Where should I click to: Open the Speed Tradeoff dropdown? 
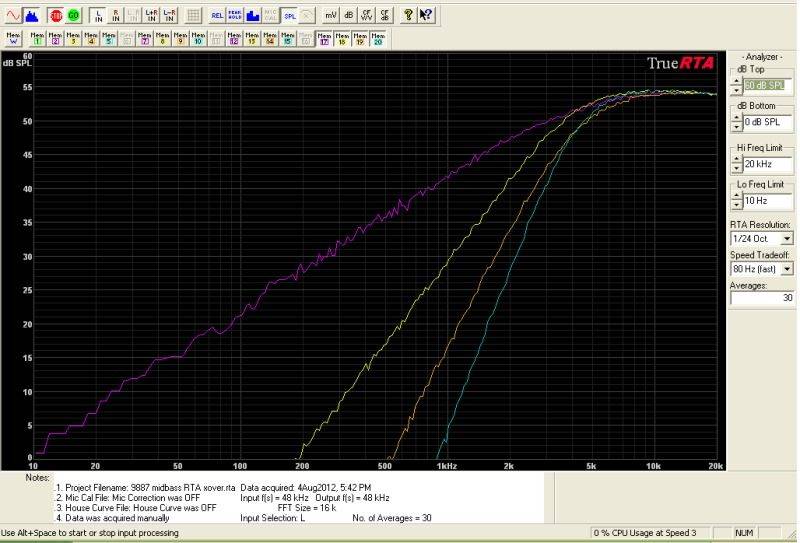click(x=786, y=269)
